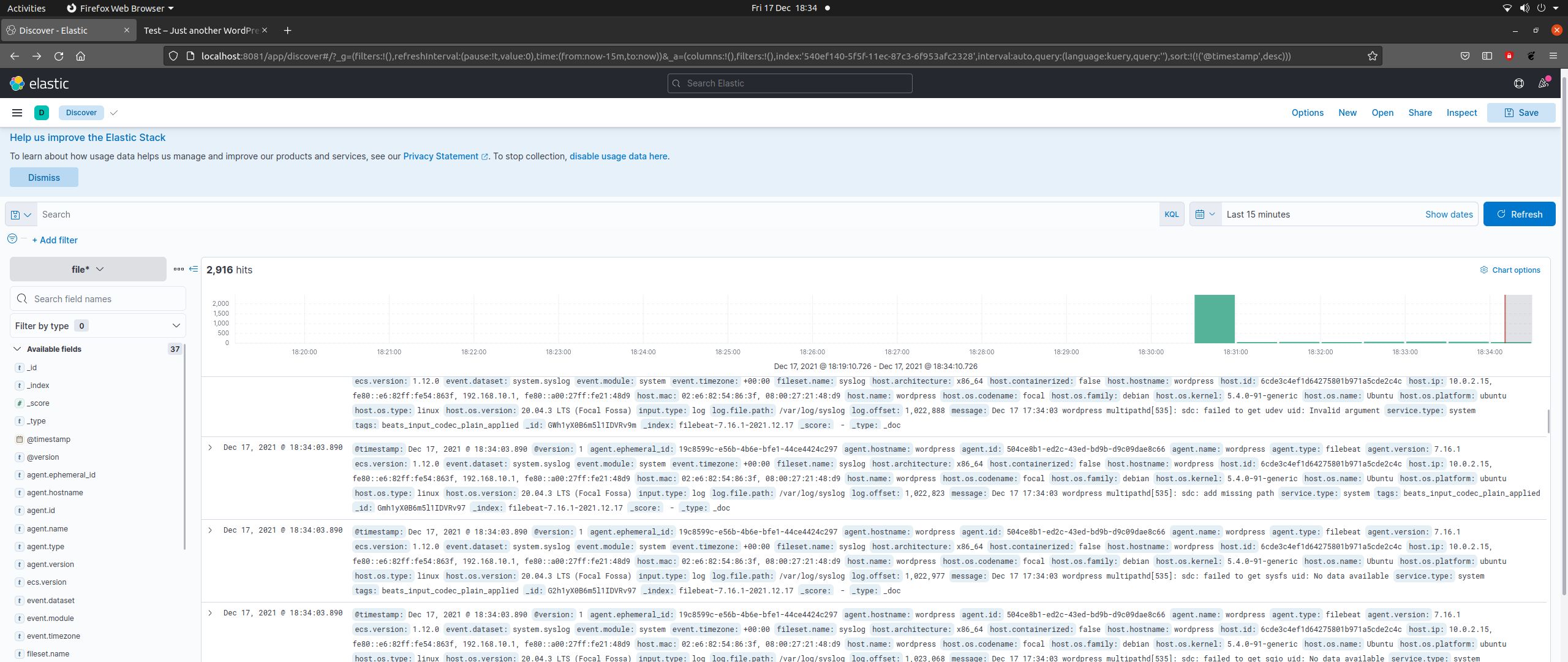Open index pattern options three-dots icon
Image resolution: width=1568 pixels, height=662 pixels.
178,269
